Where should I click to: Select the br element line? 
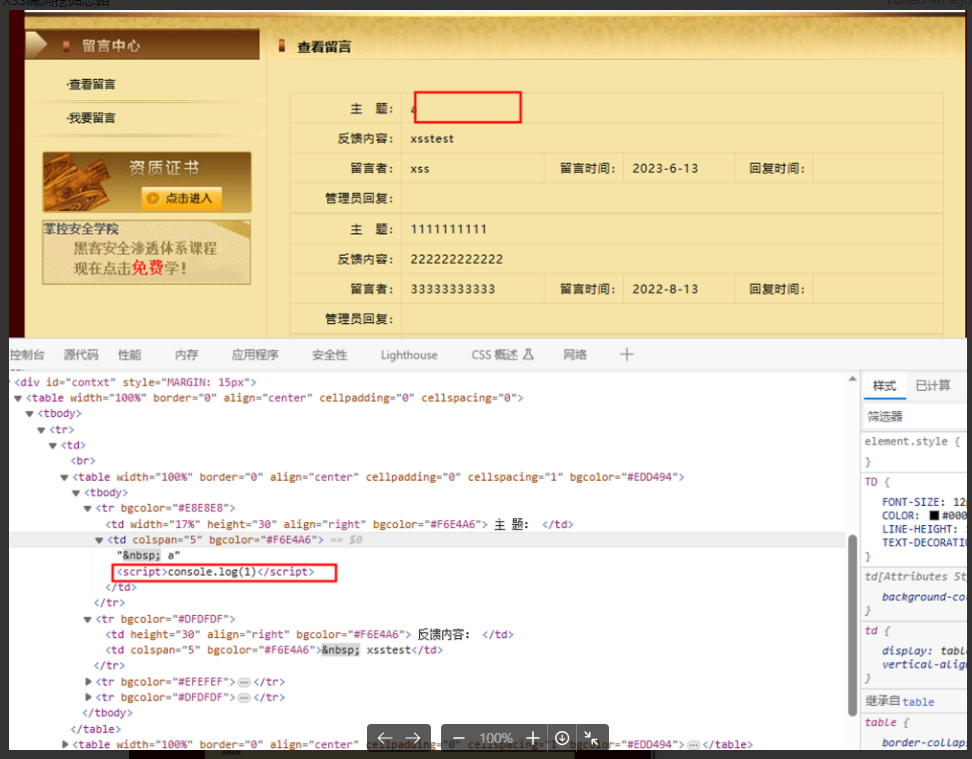[x=83, y=461]
